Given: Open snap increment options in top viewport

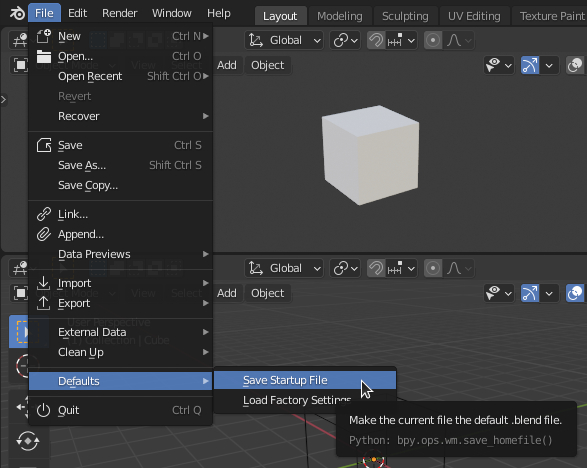Looking at the screenshot, I should (x=402, y=40).
